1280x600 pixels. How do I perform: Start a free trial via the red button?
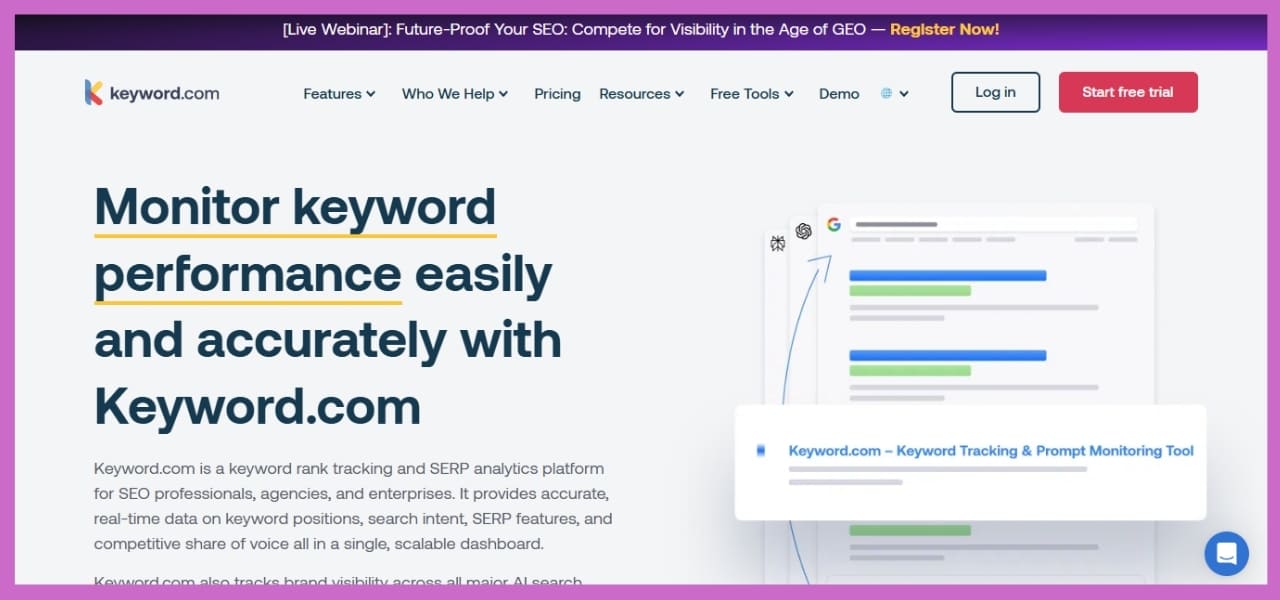tap(1128, 91)
